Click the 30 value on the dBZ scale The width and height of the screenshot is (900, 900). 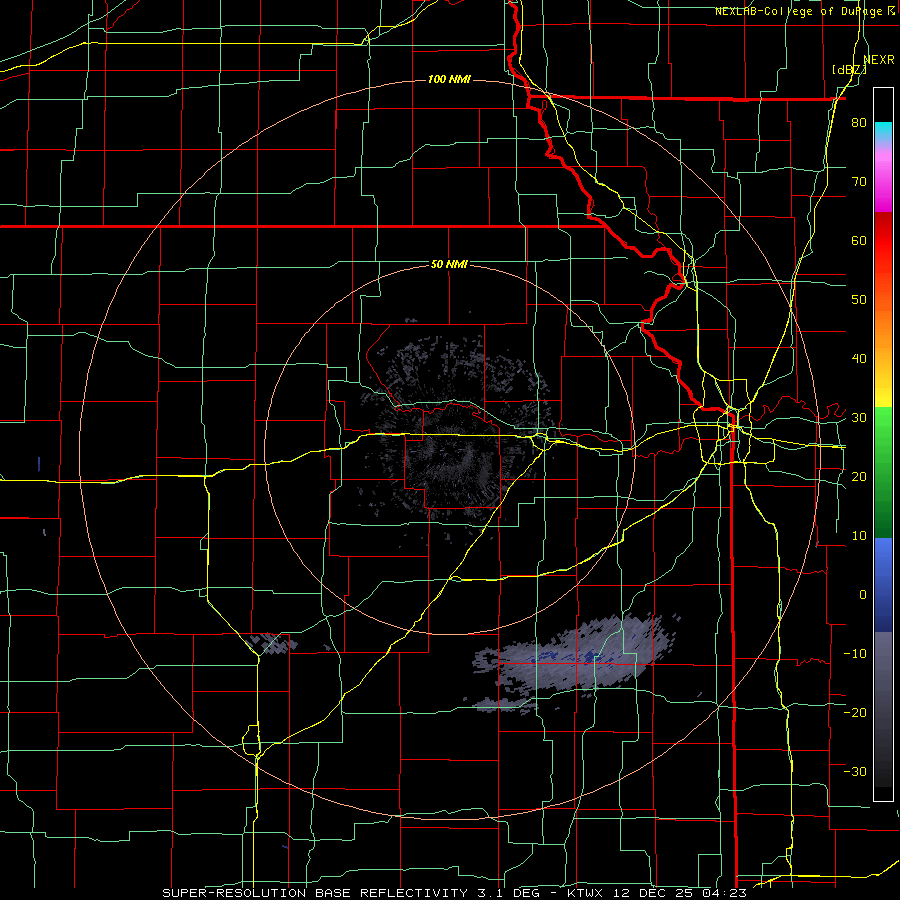pos(859,417)
